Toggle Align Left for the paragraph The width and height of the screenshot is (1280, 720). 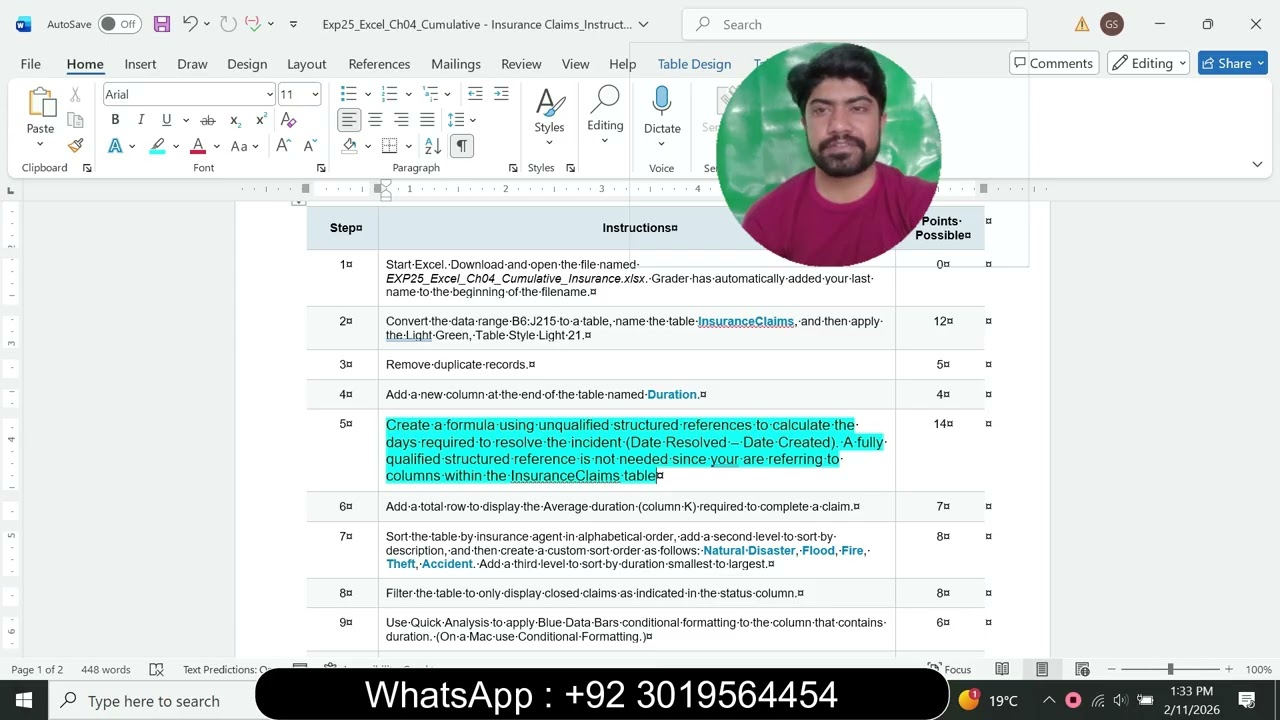point(349,120)
